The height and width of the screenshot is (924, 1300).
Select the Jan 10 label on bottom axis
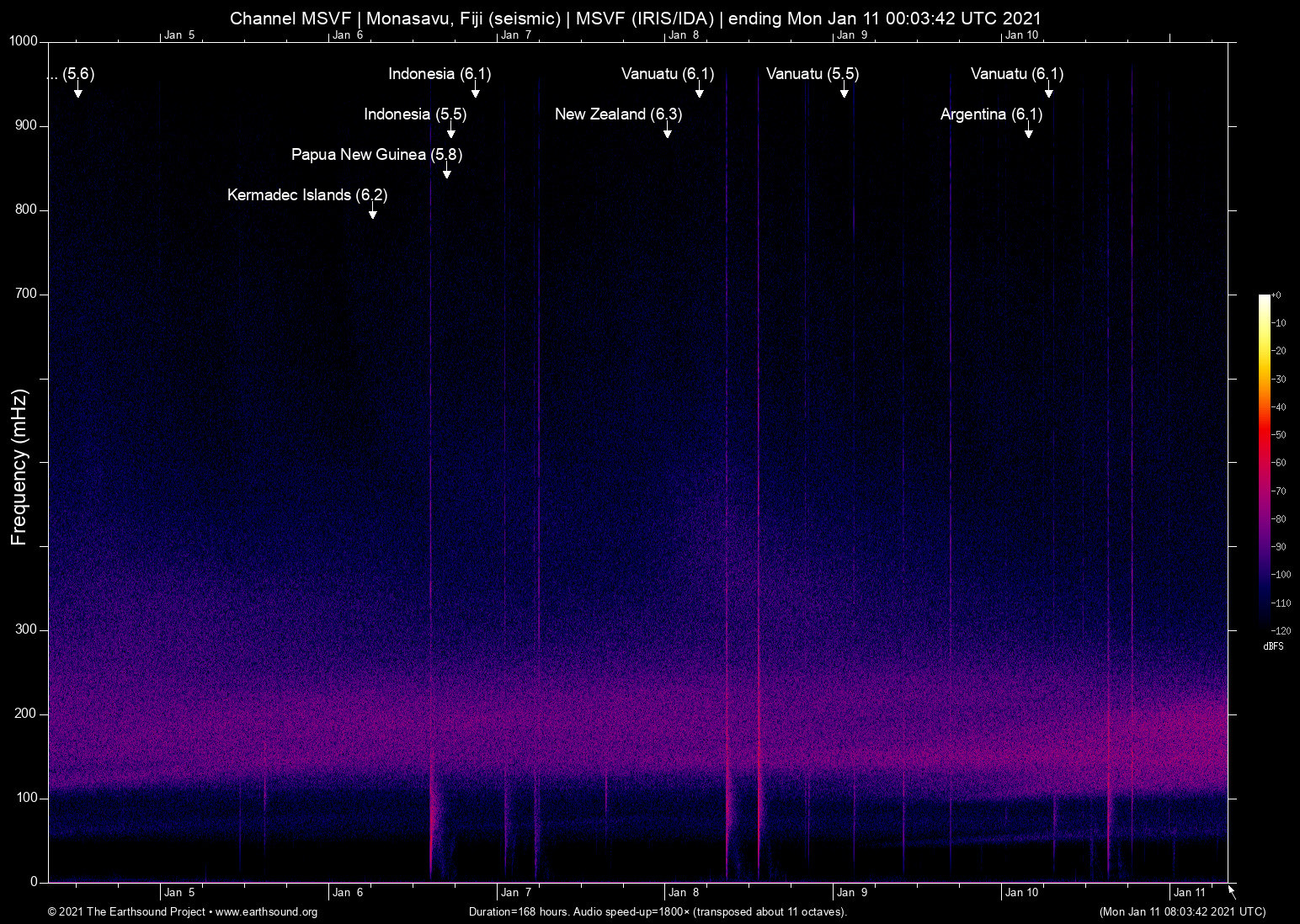pos(1022,892)
